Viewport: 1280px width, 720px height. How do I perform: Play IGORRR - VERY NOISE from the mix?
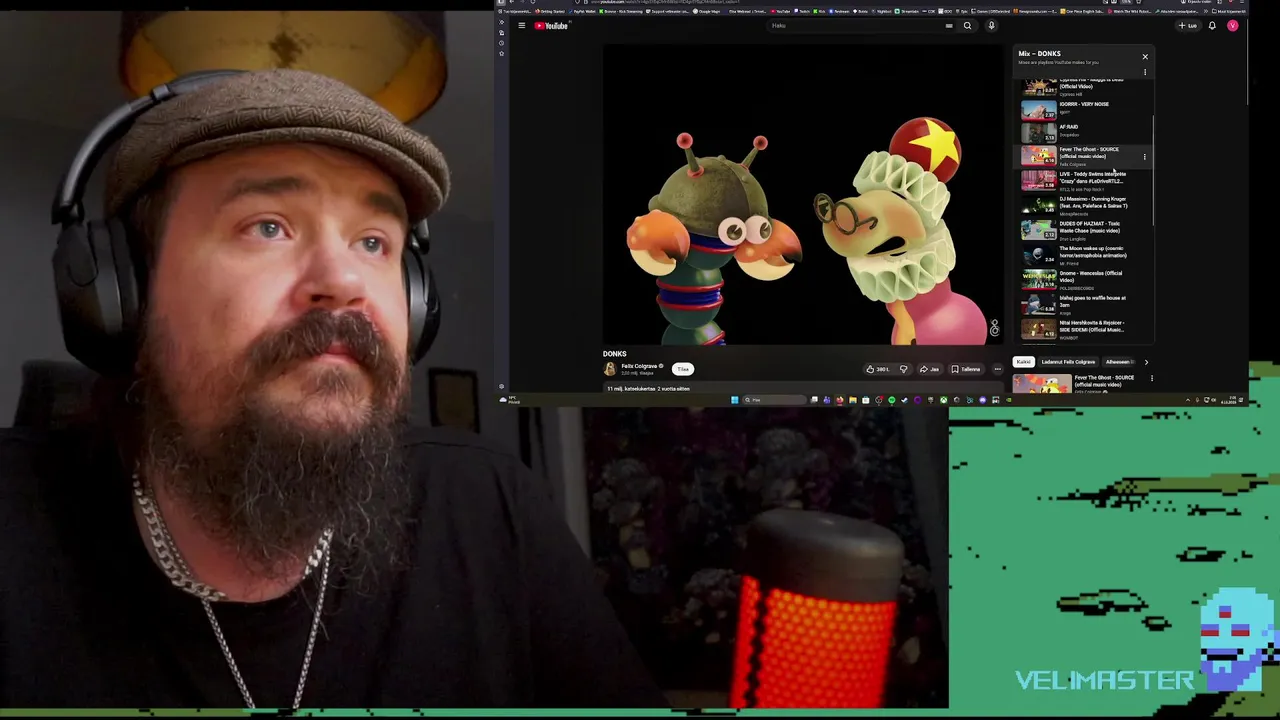1085,108
